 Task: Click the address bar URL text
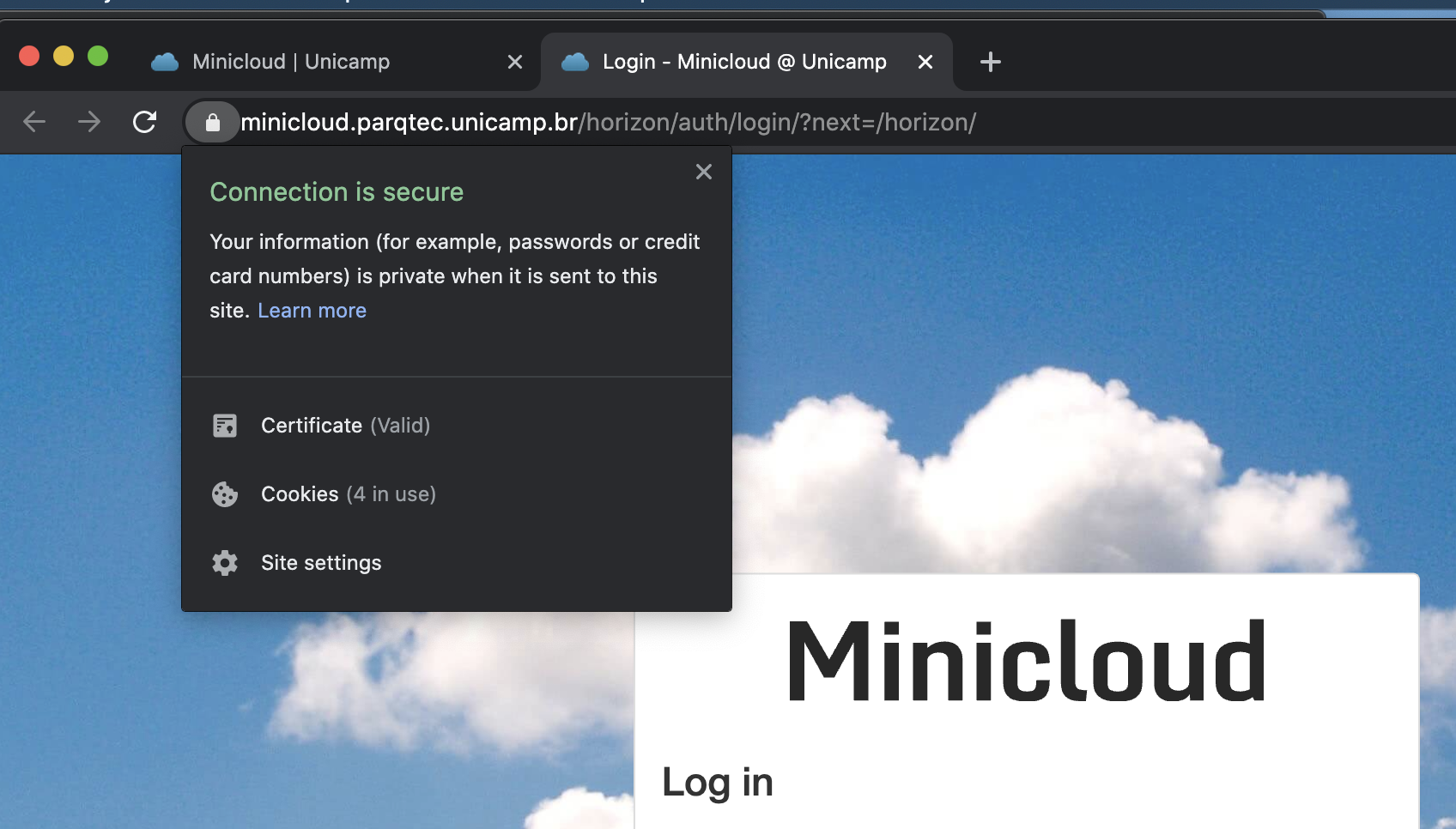[x=608, y=123]
